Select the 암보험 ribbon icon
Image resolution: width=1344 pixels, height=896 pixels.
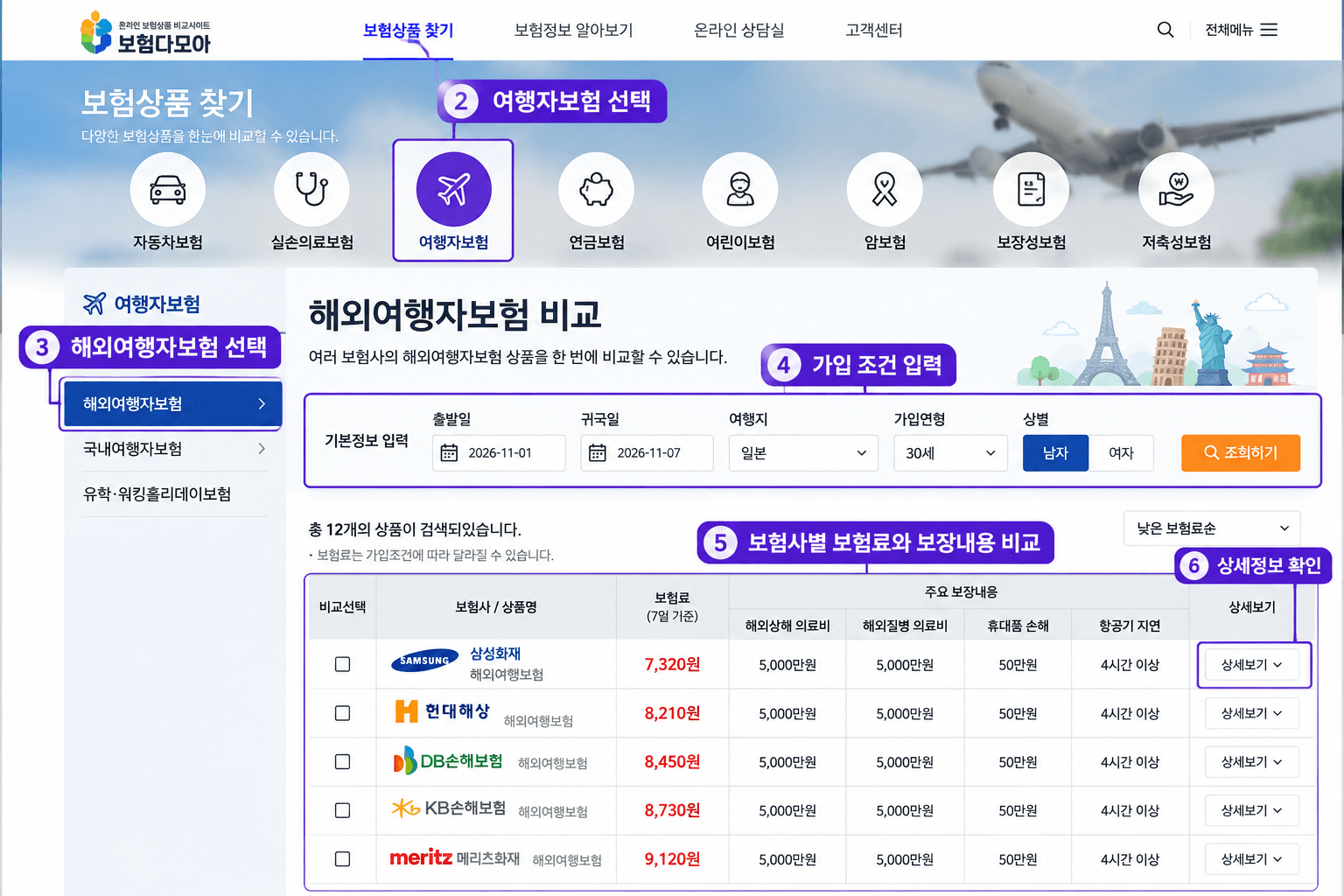pyautogui.click(x=885, y=190)
